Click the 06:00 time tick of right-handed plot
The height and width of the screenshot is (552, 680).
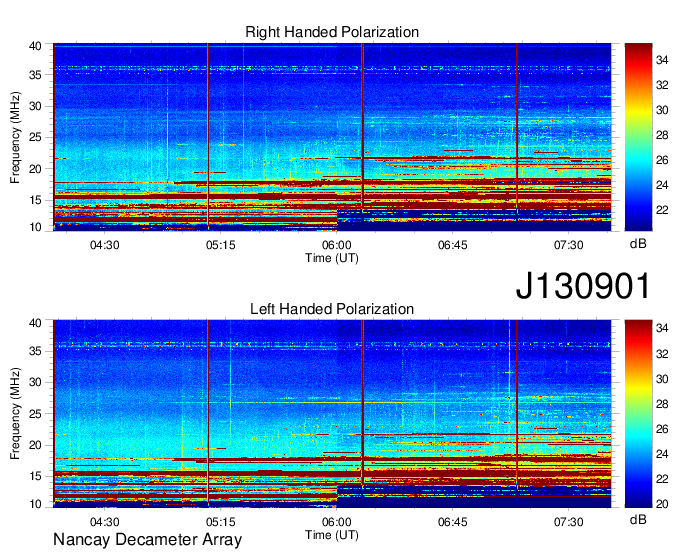337,245
